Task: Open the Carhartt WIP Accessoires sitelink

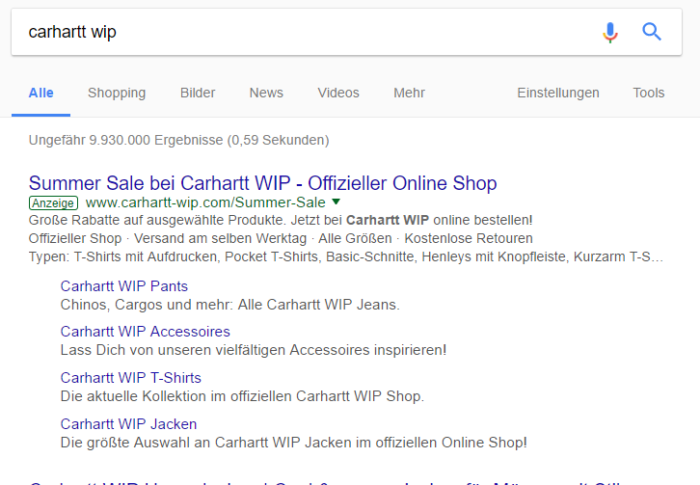Action: (x=145, y=331)
